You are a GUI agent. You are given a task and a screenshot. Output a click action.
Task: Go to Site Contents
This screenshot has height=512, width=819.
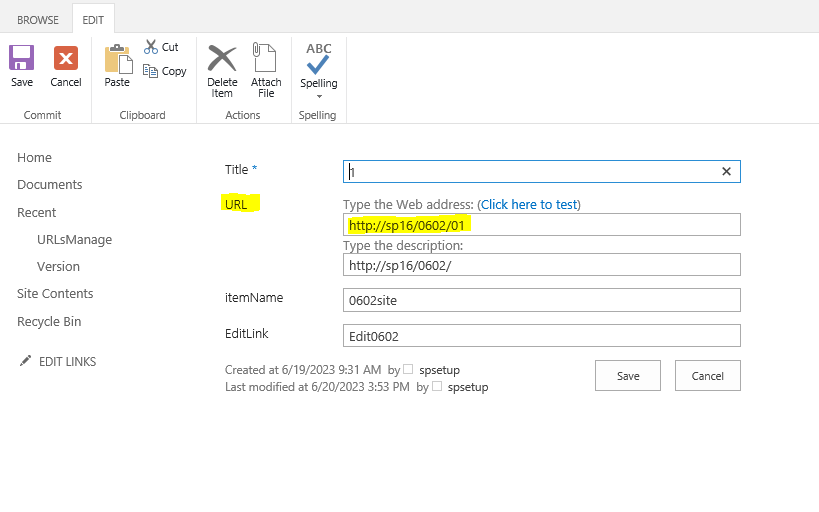pyautogui.click(x=55, y=294)
